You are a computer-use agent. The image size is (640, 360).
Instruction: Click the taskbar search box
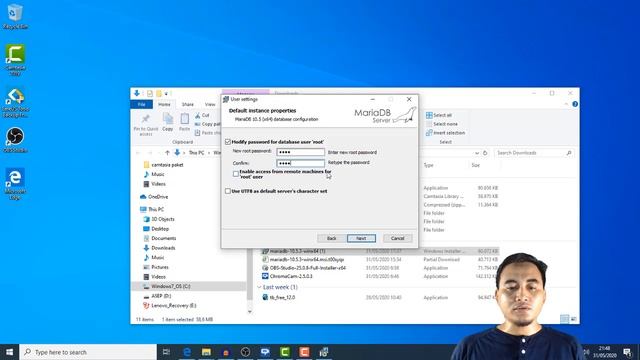click(88, 352)
